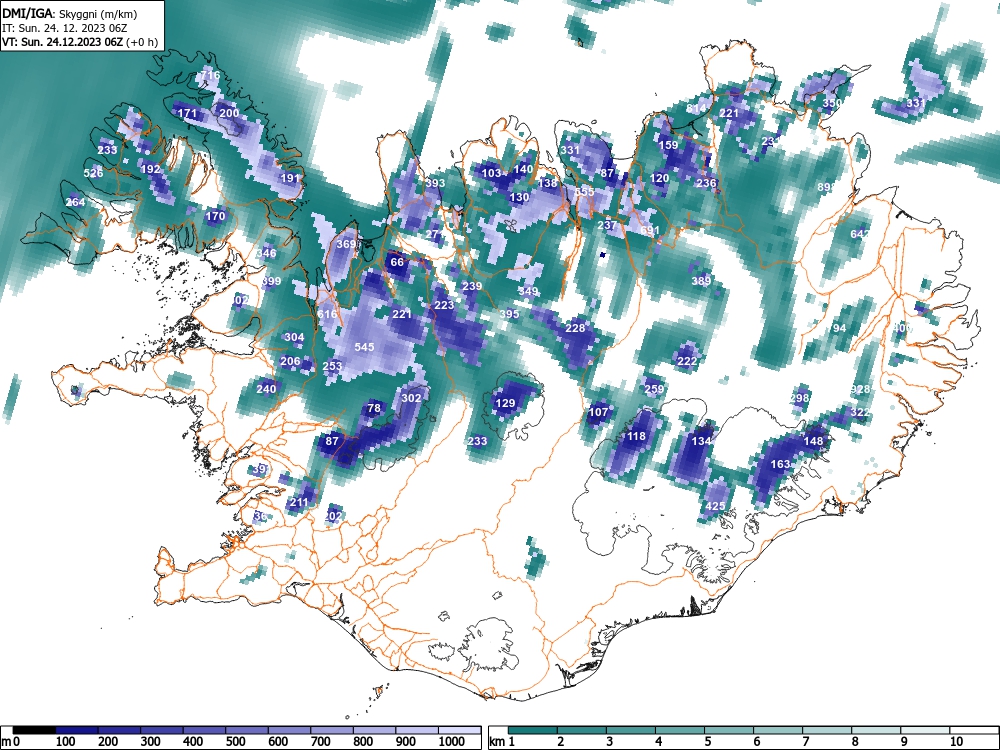Click the 'km' unit label on the legend
Viewport: 1000px width, 750px height.
(497, 742)
